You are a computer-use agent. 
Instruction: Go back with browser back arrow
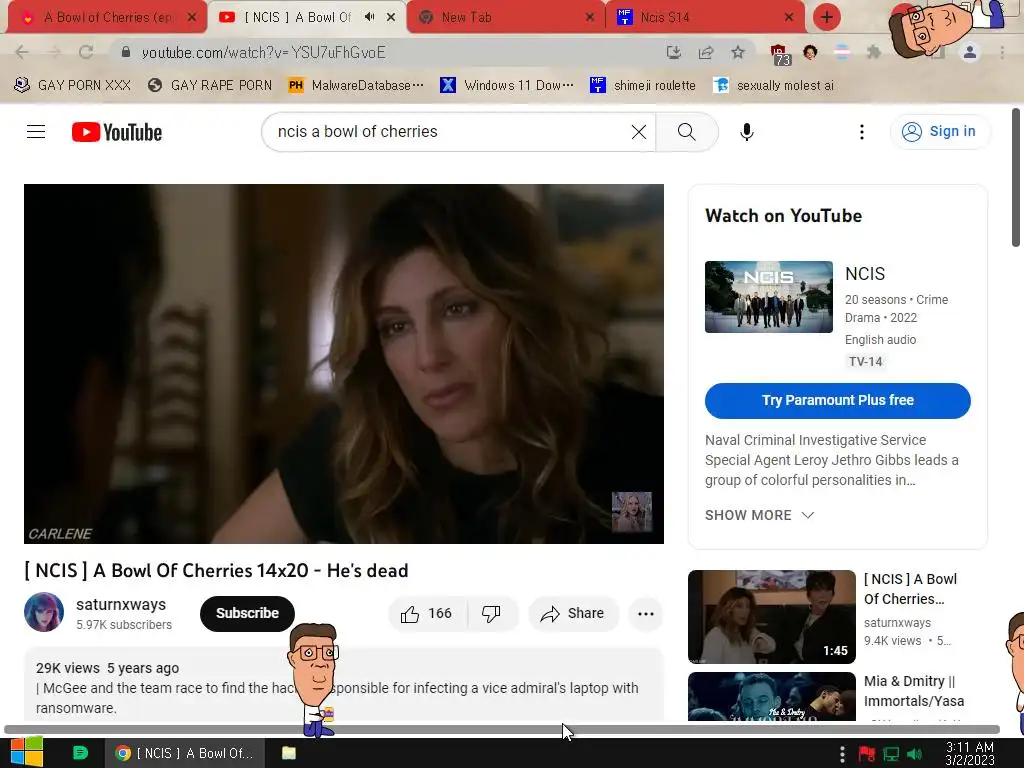click(x=22, y=52)
